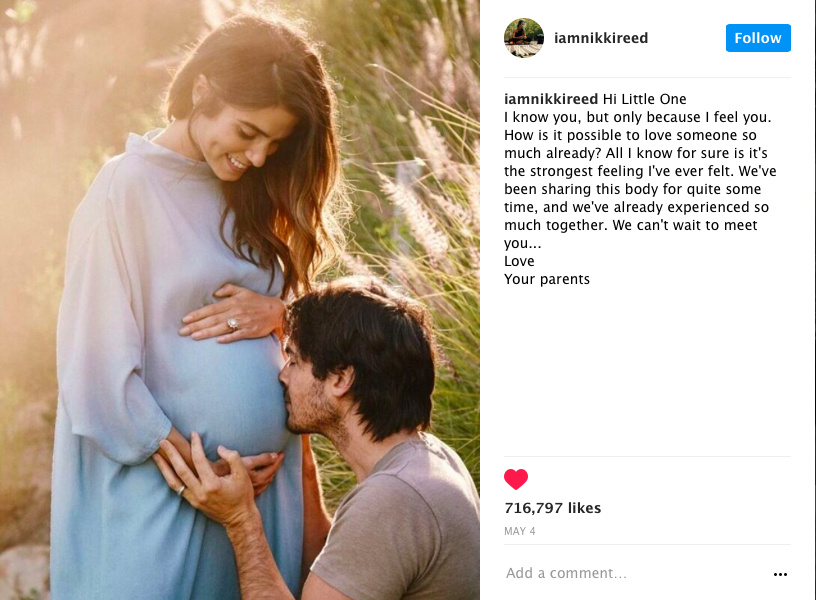Click the 'Love' line in the caption

click(x=519, y=261)
